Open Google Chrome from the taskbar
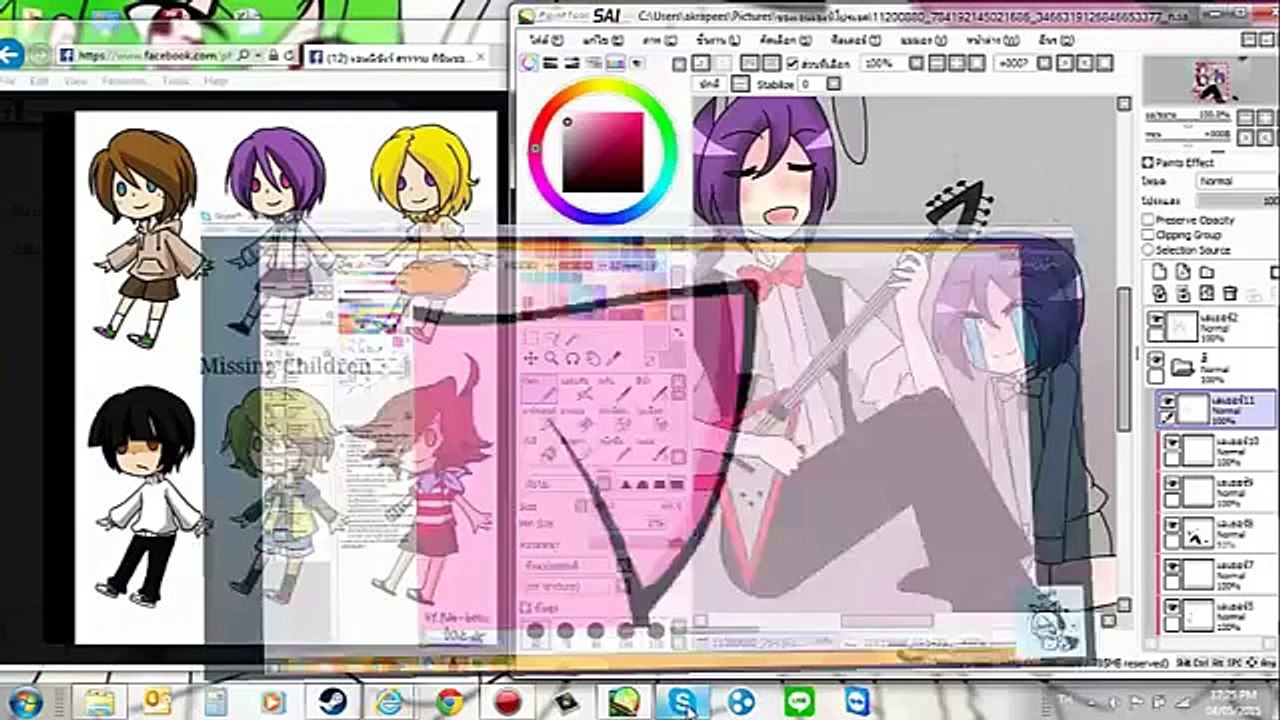The image size is (1280, 720). click(x=449, y=701)
